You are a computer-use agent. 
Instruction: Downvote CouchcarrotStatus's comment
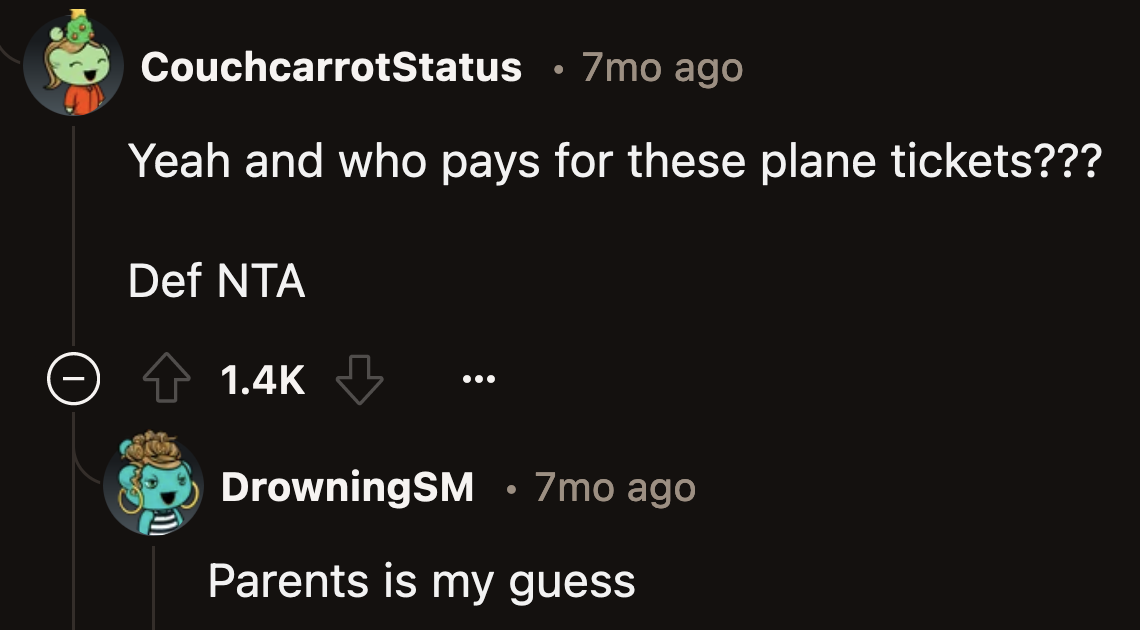(x=358, y=380)
